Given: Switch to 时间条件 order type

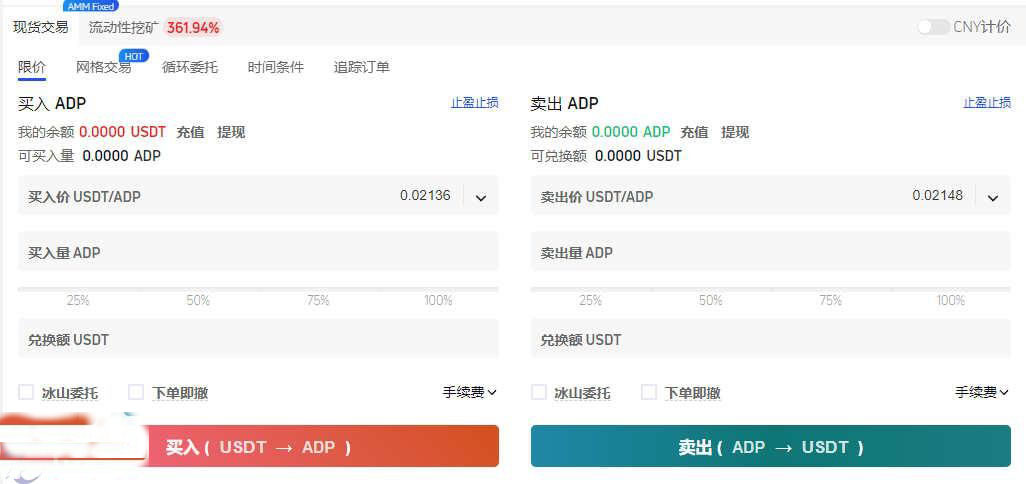Looking at the screenshot, I should click(276, 68).
